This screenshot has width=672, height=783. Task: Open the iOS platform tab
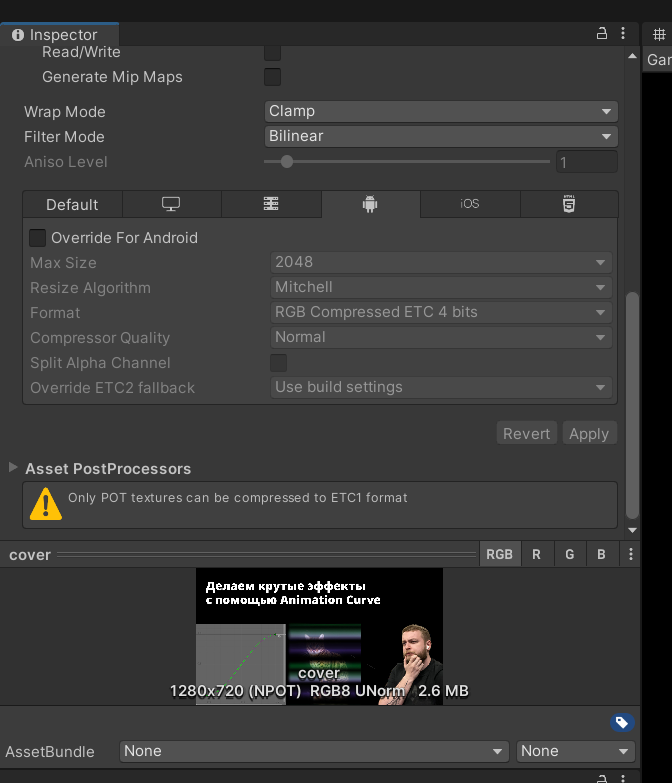(x=469, y=204)
